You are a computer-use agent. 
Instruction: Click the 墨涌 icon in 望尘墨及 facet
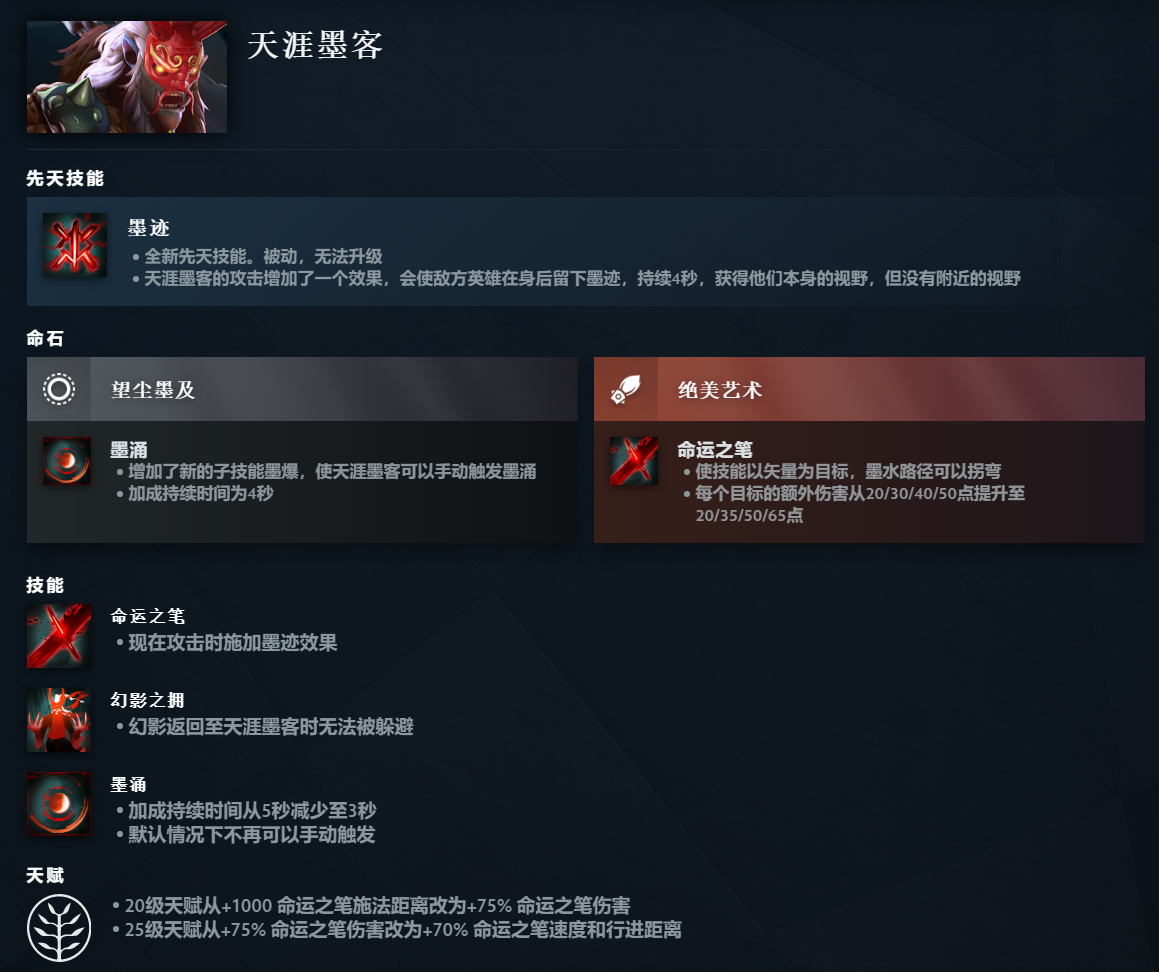67,460
